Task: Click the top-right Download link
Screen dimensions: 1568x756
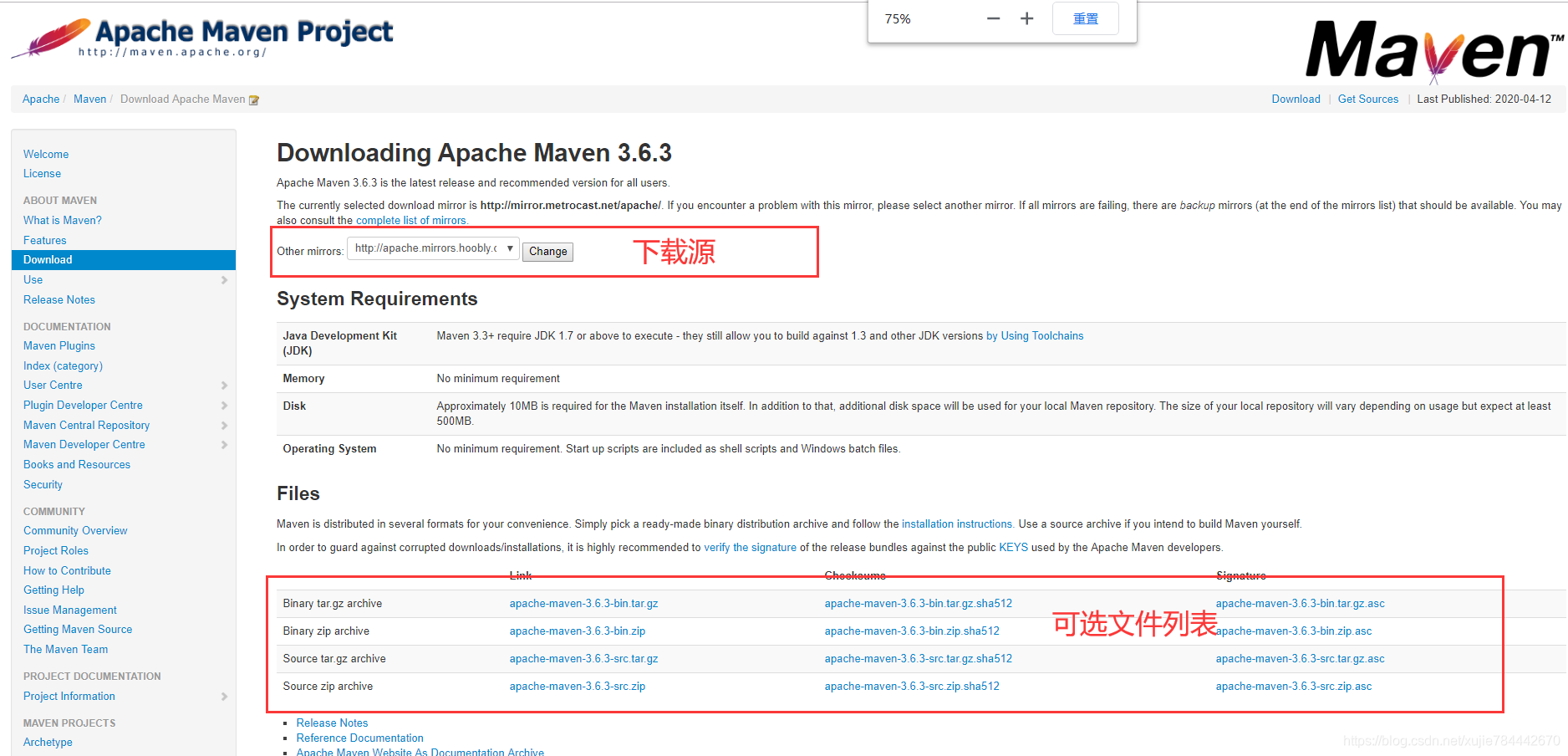Action: (x=1296, y=100)
